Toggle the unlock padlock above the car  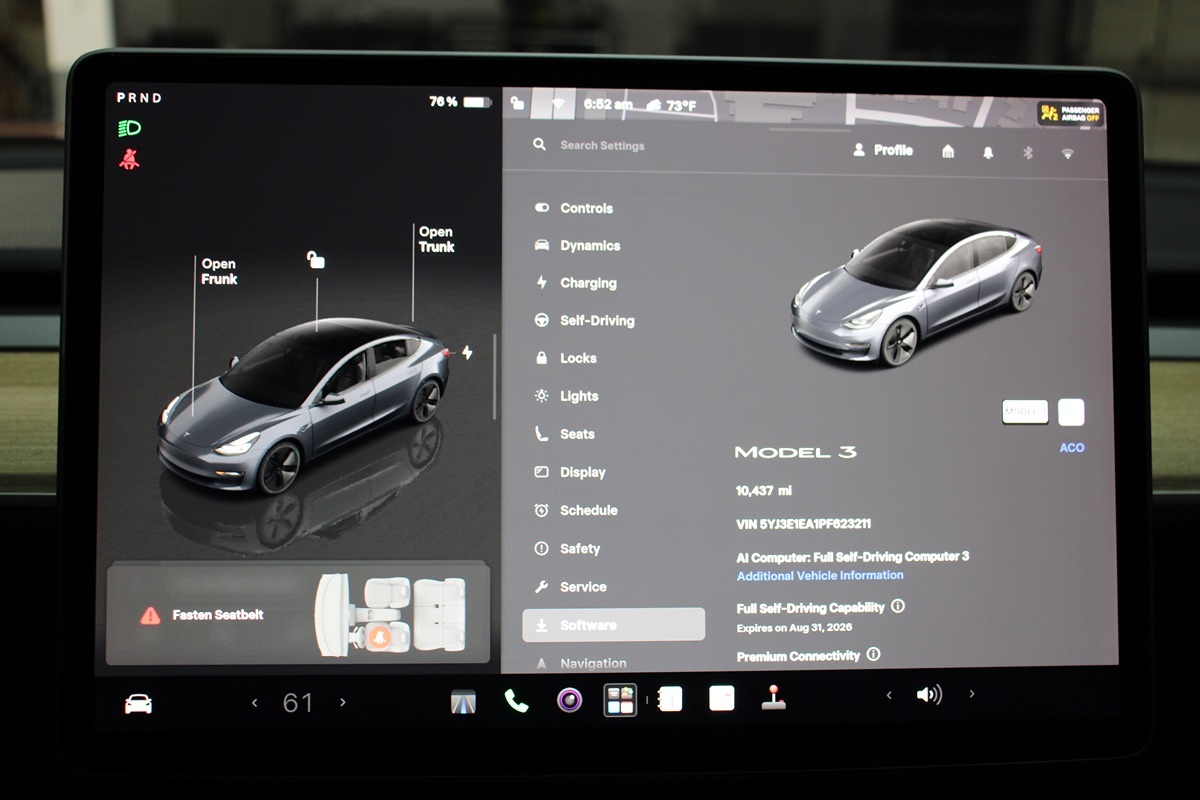click(x=316, y=261)
